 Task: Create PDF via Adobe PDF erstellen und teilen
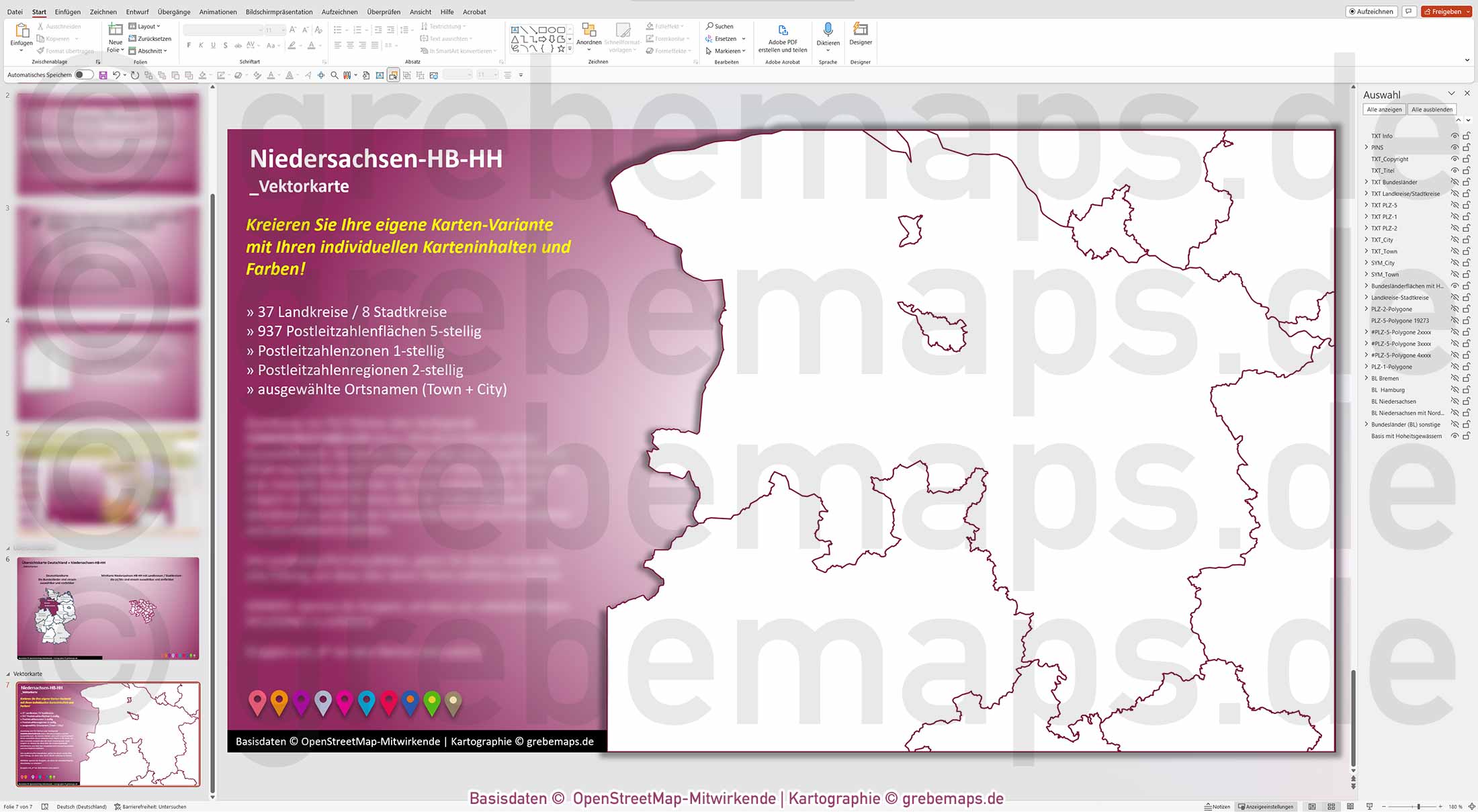(x=782, y=37)
